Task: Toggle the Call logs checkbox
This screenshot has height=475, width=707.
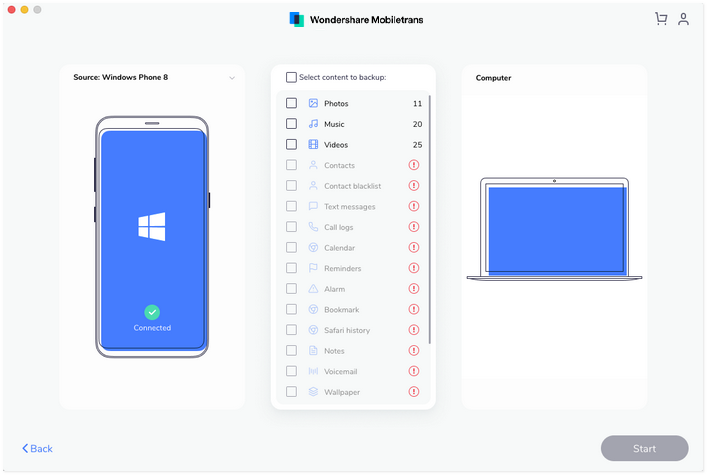Action: [x=291, y=227]
